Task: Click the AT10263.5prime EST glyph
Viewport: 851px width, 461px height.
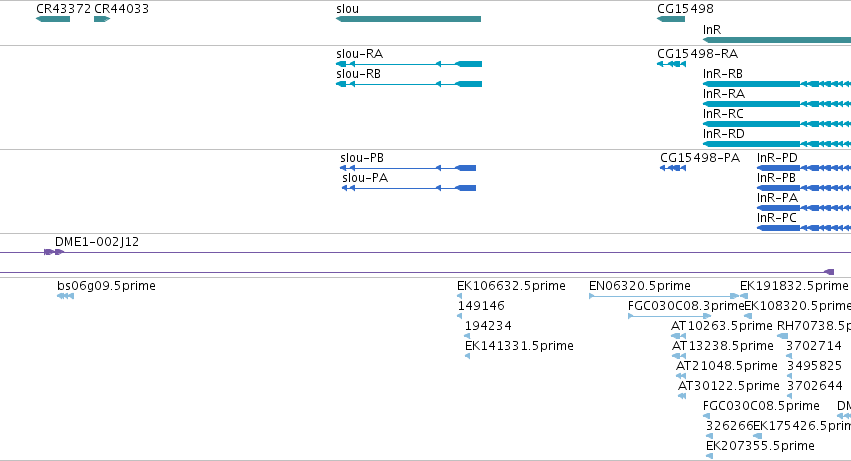Action: click(678, 336)
